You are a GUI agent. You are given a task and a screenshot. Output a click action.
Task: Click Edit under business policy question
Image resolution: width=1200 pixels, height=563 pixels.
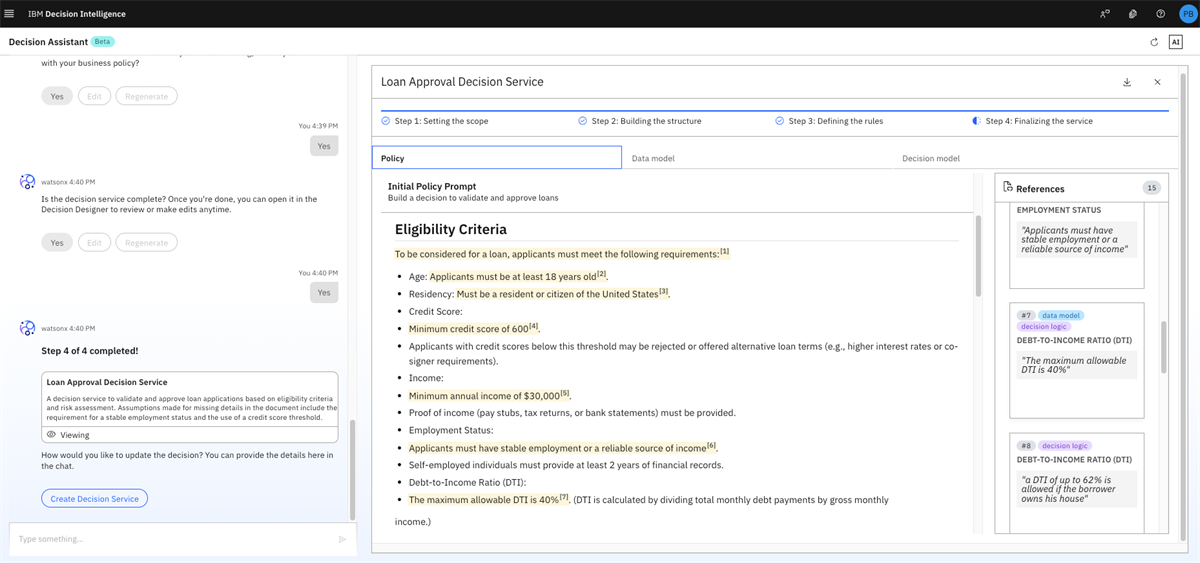[94, 96]
